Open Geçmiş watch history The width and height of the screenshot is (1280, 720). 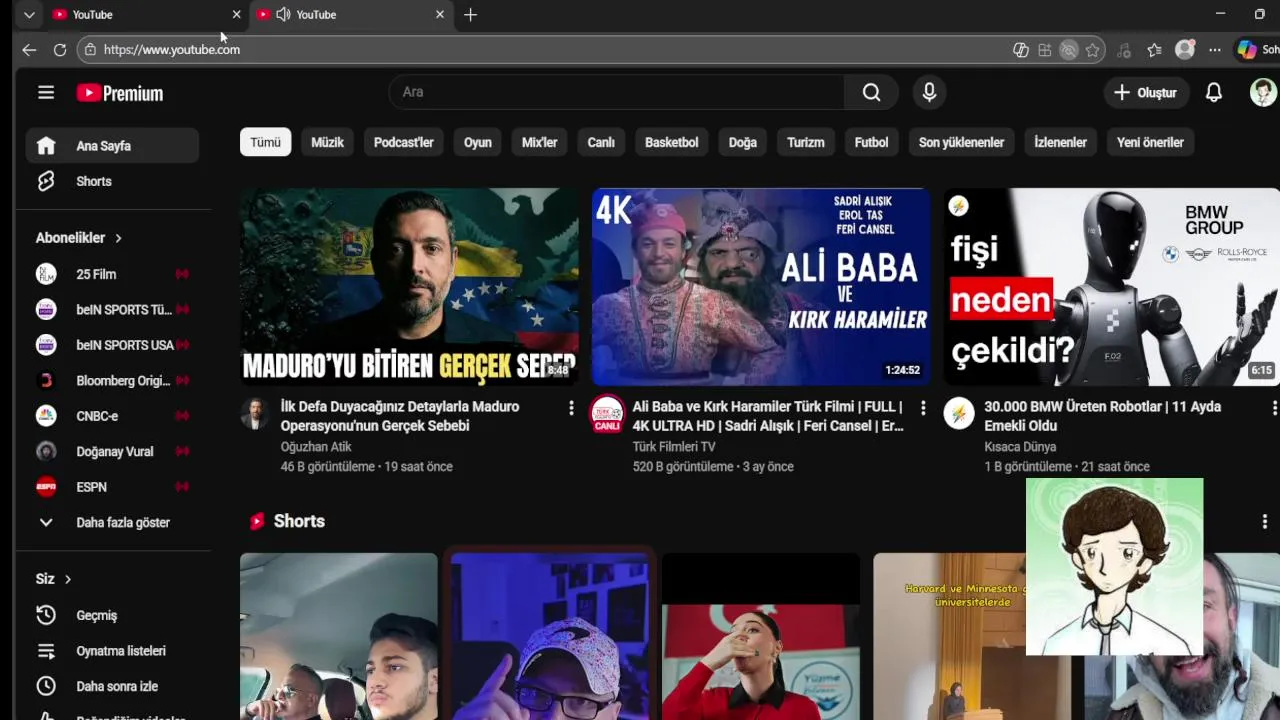click(x=112, y=615)
